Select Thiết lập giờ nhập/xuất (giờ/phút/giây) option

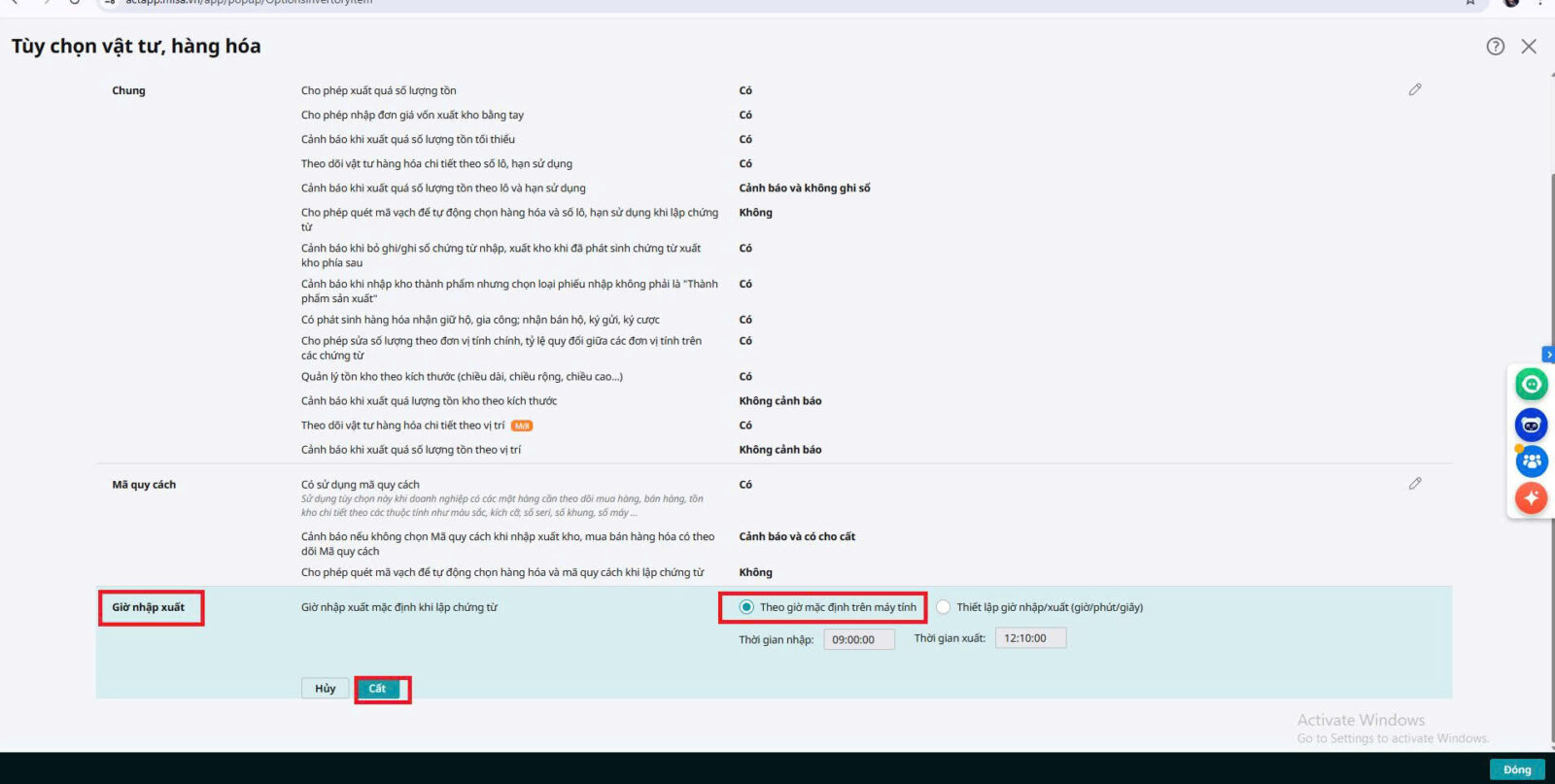tap(943, 607)
